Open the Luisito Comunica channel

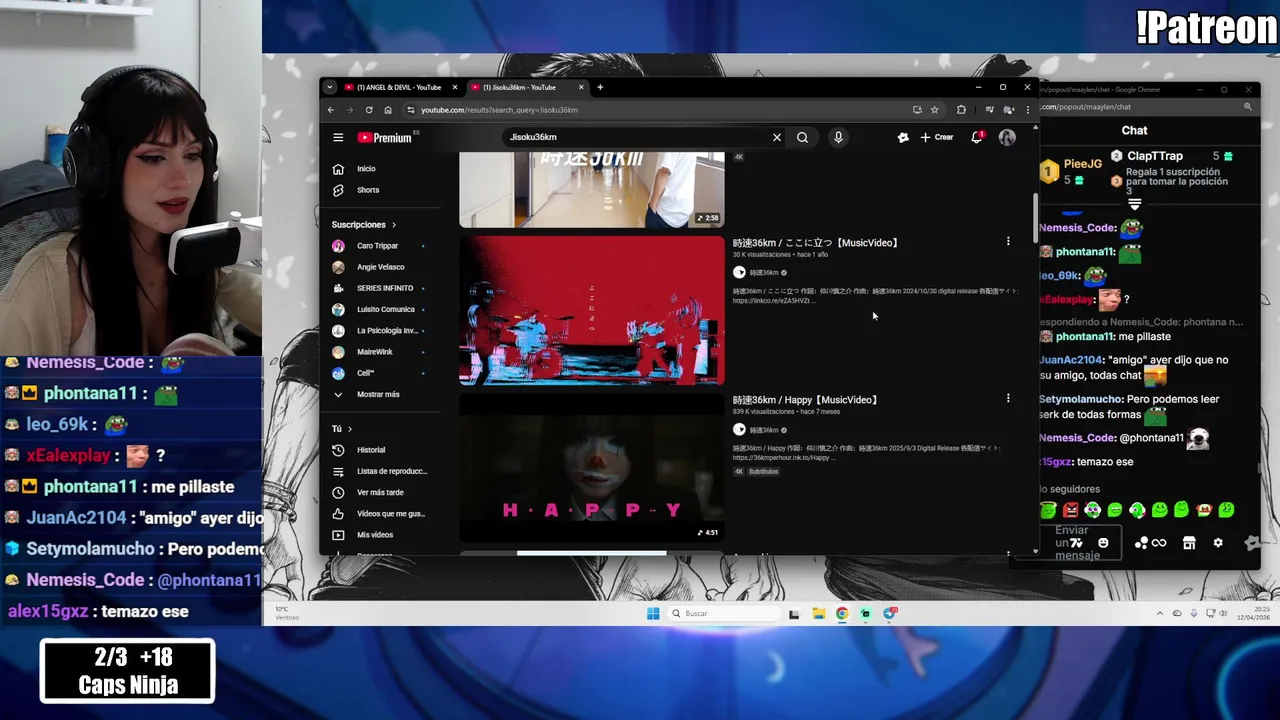point(385,309)
